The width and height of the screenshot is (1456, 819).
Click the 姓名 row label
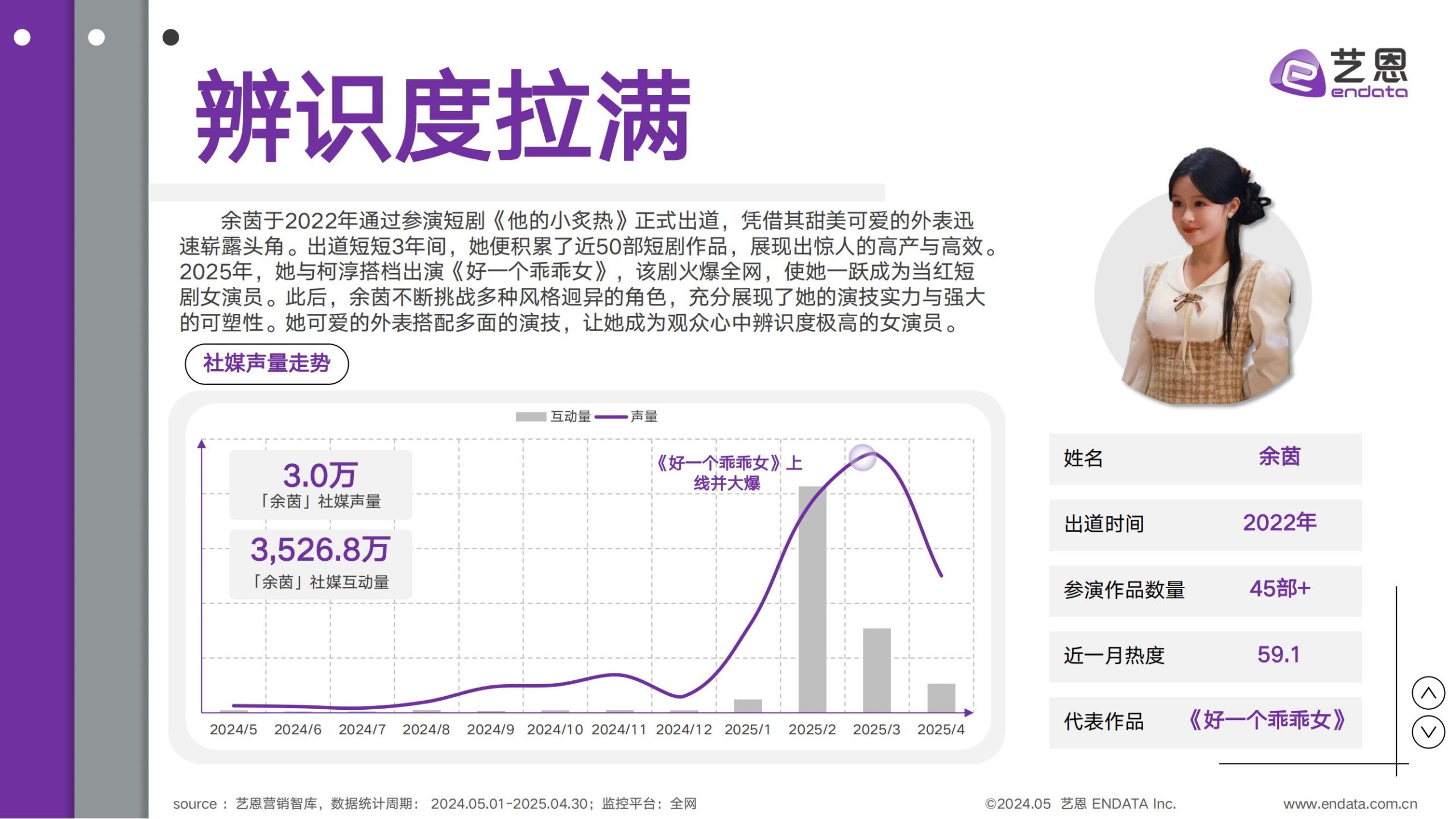pyautogui.click(x=1083, y=458)
